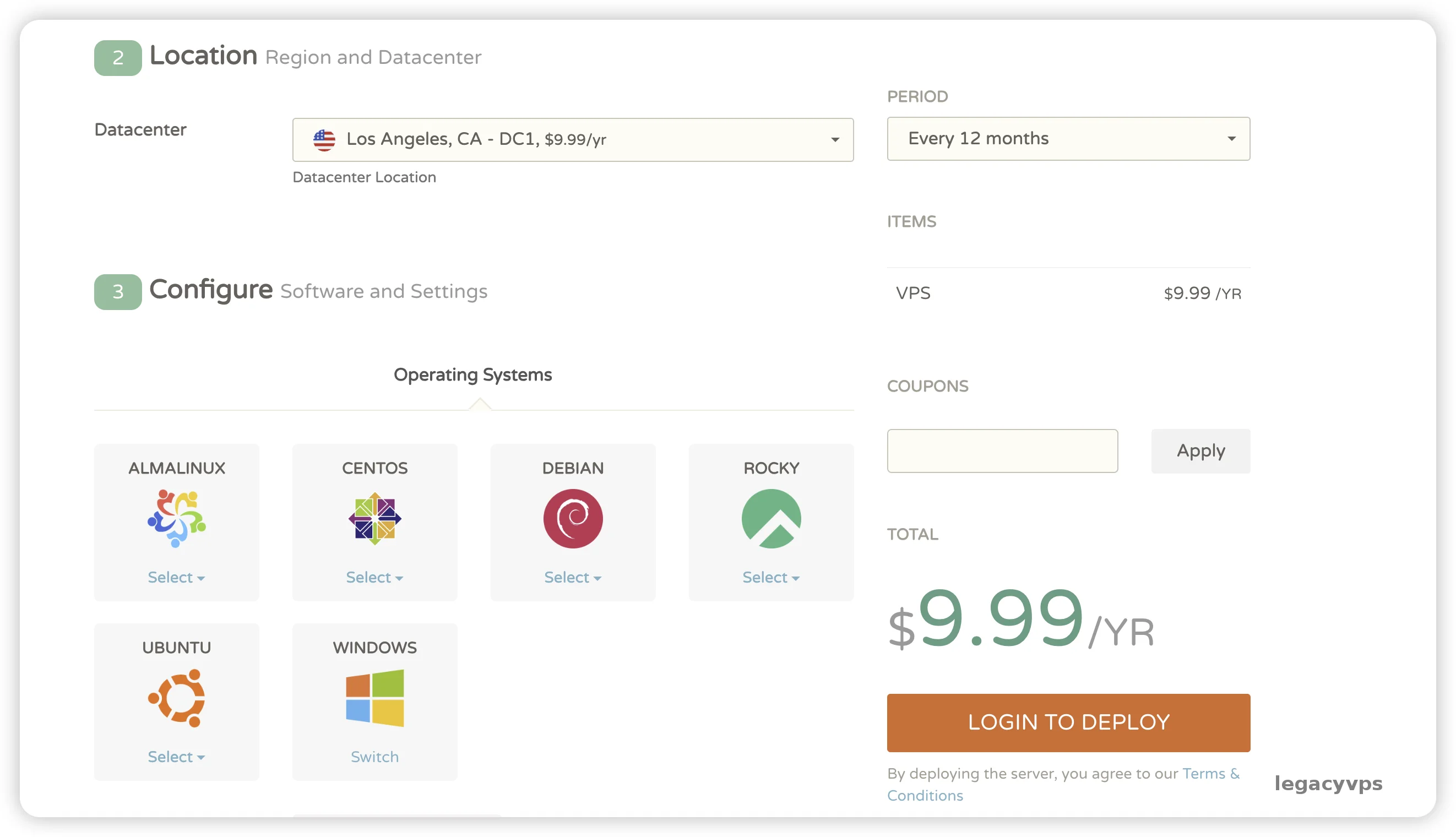Click the green step 3 badge
The width and height of the screenshot is (1456, 837).
coord(118,292)
